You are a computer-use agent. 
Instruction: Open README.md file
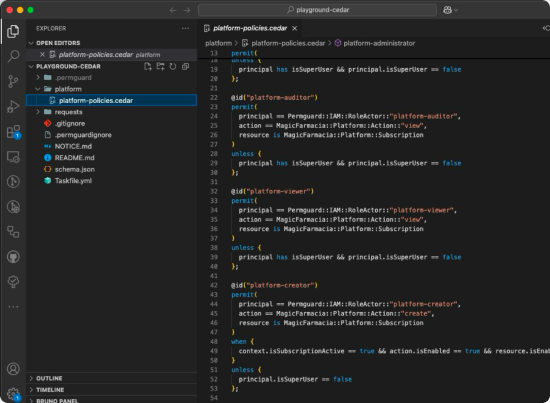[112, 158]
